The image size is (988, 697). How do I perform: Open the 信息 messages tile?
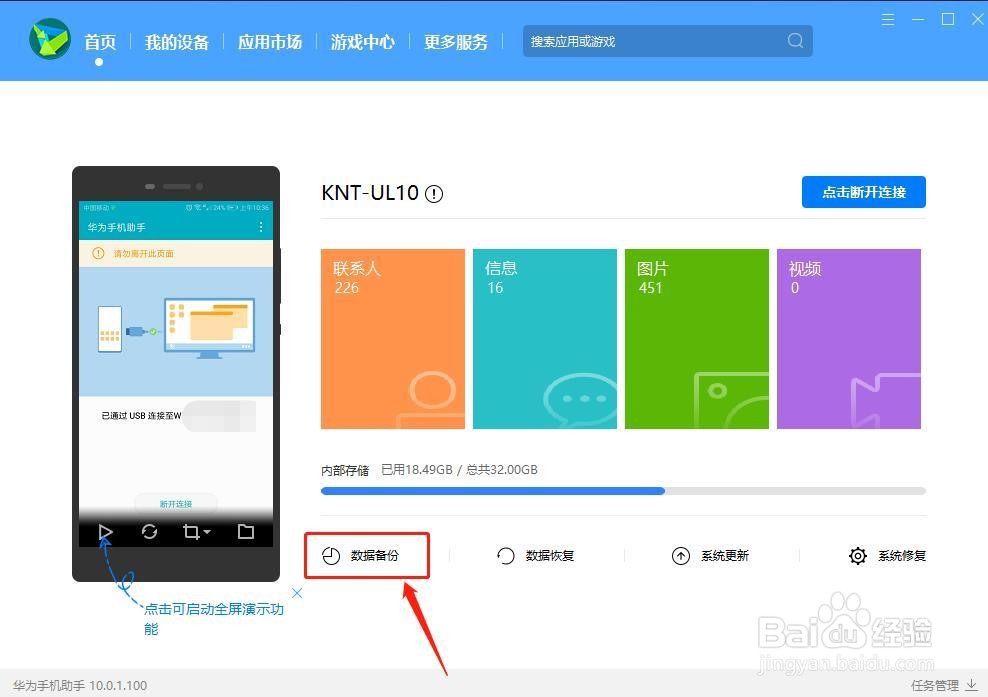[544, 339]
